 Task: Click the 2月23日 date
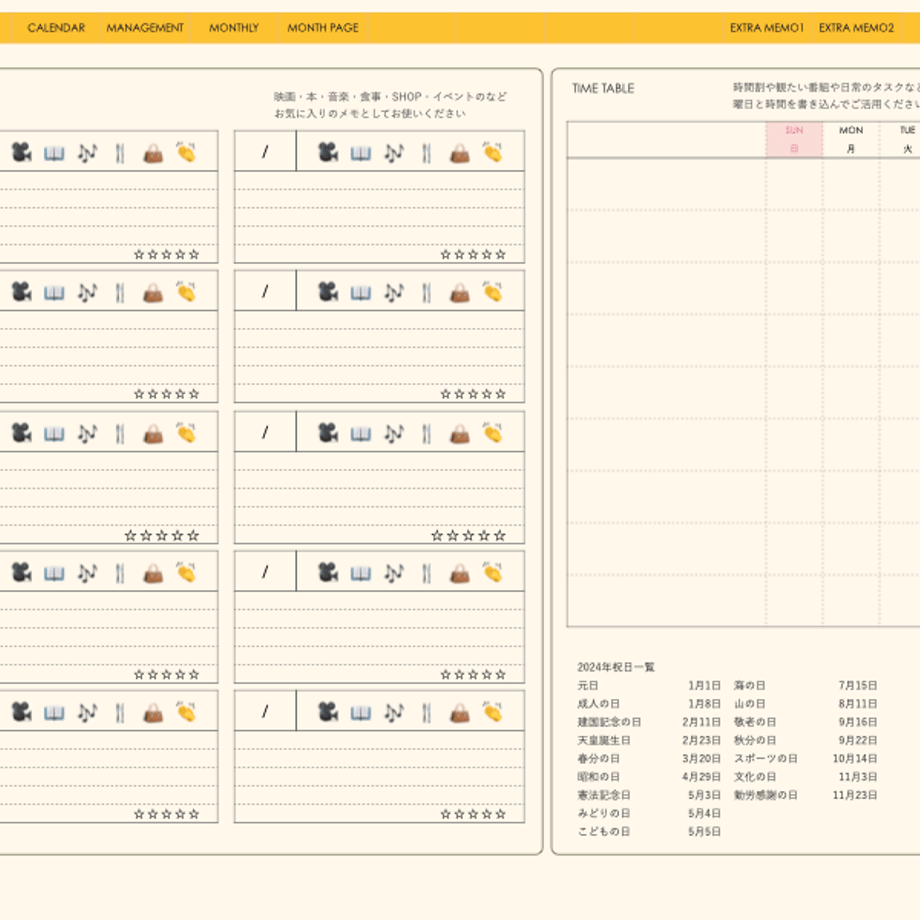[701, 740]
